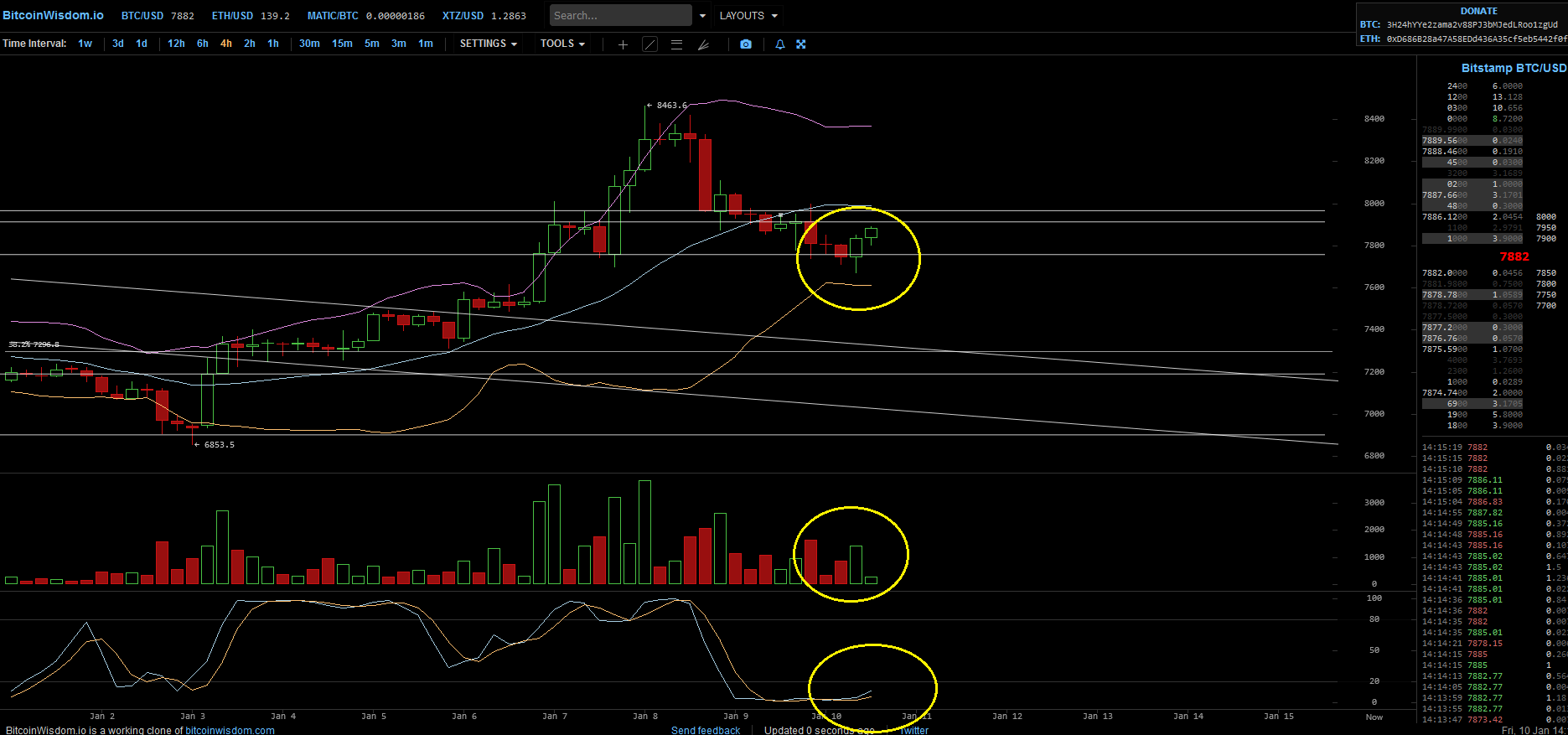Pick the fan lines drawing tool
The width and height of the screenshot is (1568, 735).
point(703,44)
